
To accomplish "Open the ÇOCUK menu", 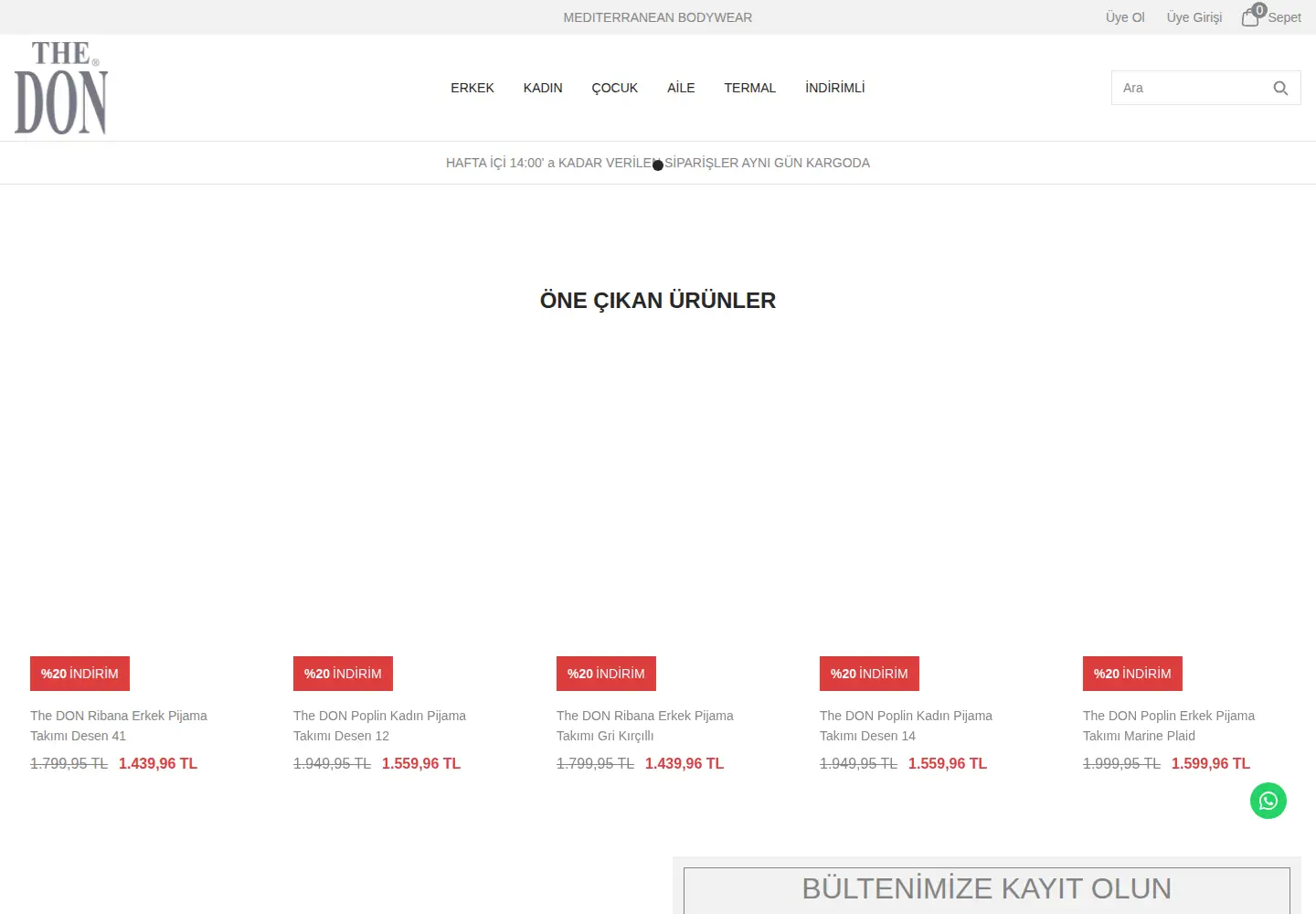I will (615, 88).
